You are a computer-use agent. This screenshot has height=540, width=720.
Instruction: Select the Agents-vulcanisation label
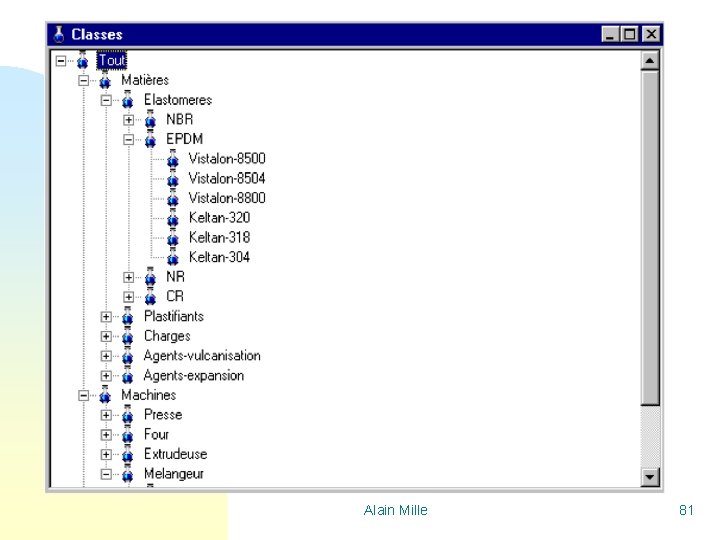click(202, 356)
